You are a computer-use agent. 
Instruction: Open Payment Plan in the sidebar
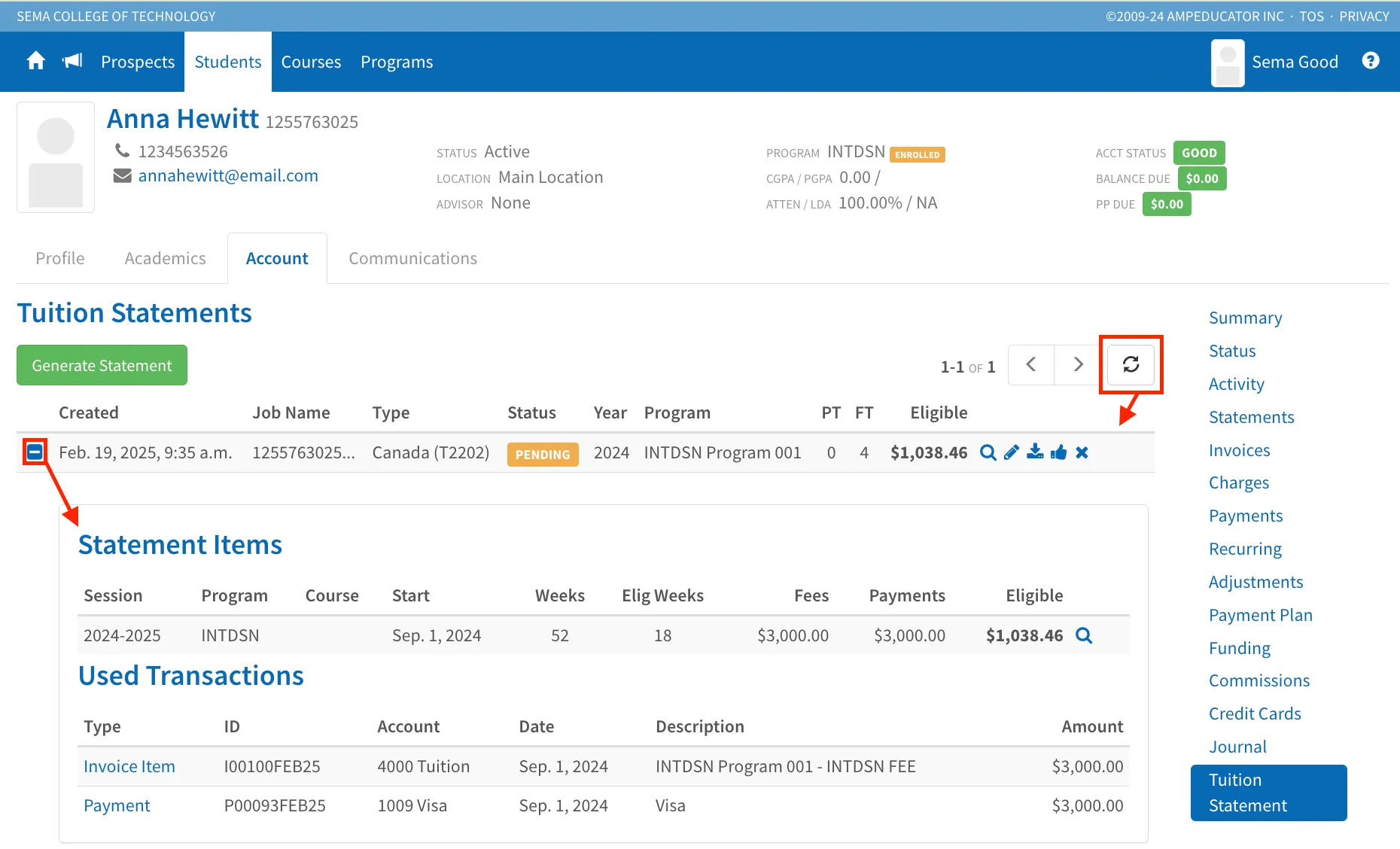coord(1260,615)
